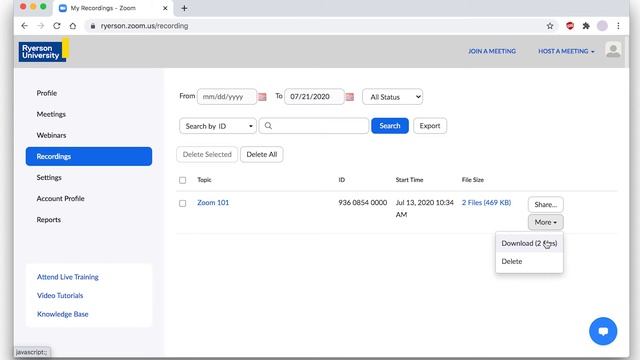The height and width of the screenshot is (360, 640).
Task: Click the browser forward arrow
Action: (x=40, y=26)
